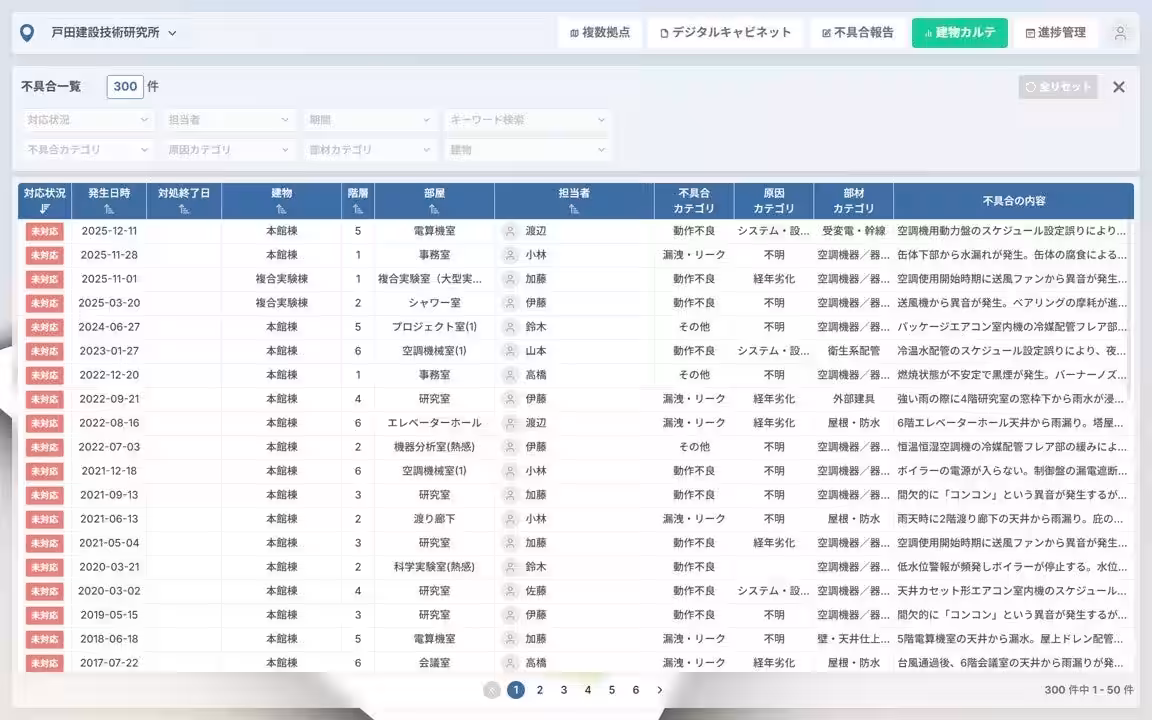
Task: Select エレベーターホール room cell
Action: tap(434, 423)
